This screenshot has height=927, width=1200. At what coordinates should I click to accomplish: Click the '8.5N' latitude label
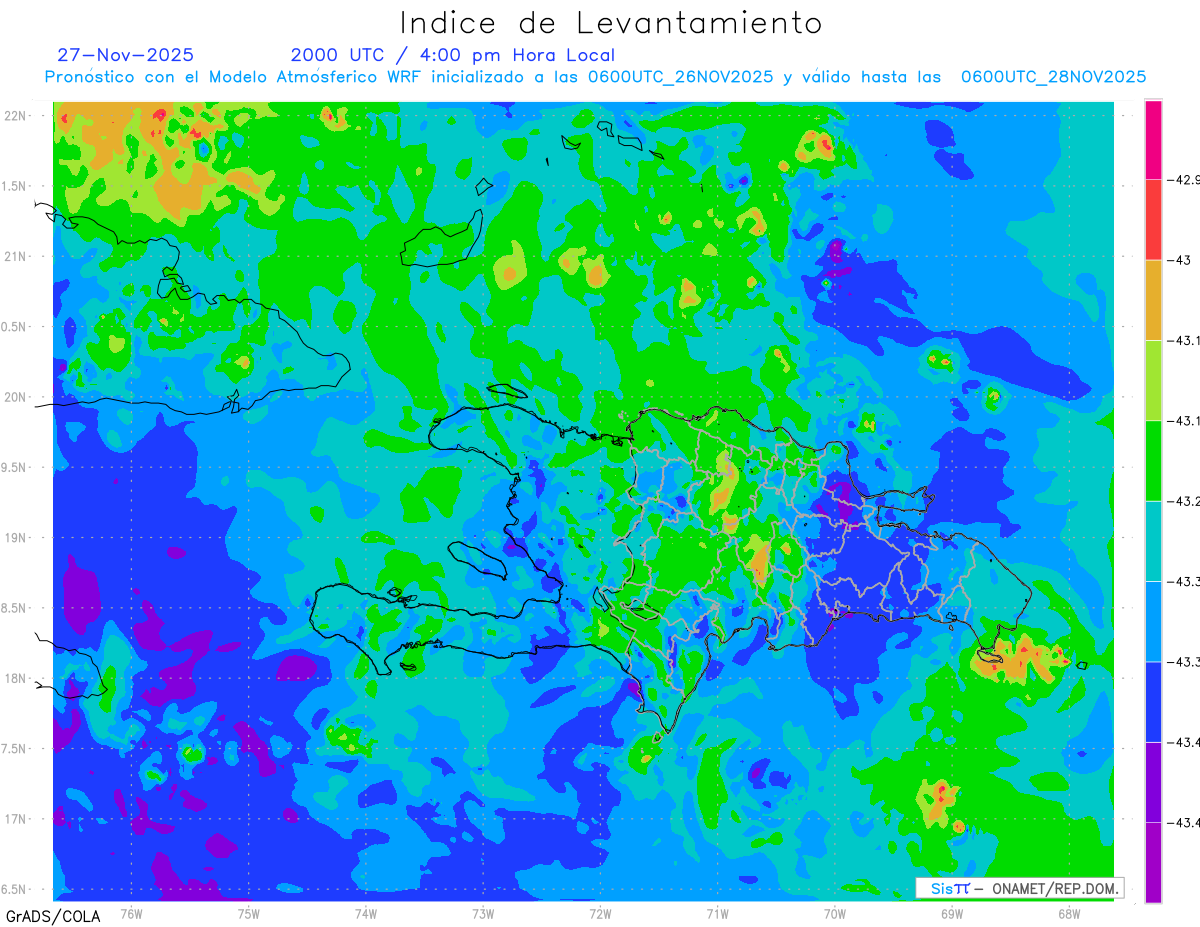pos(15,608)
